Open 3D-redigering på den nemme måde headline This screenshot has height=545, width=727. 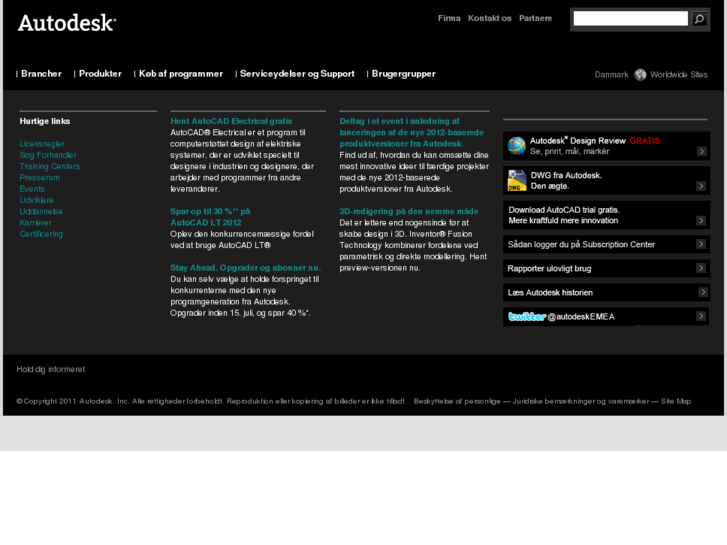[408, 212]
